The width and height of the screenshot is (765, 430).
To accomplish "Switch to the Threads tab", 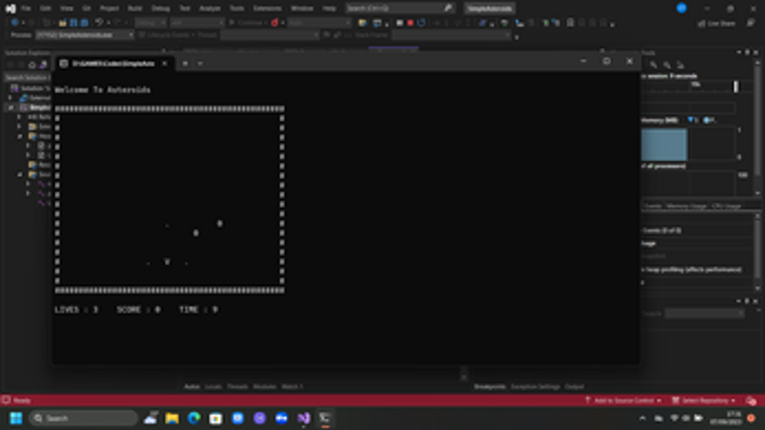I will point(237,387).
